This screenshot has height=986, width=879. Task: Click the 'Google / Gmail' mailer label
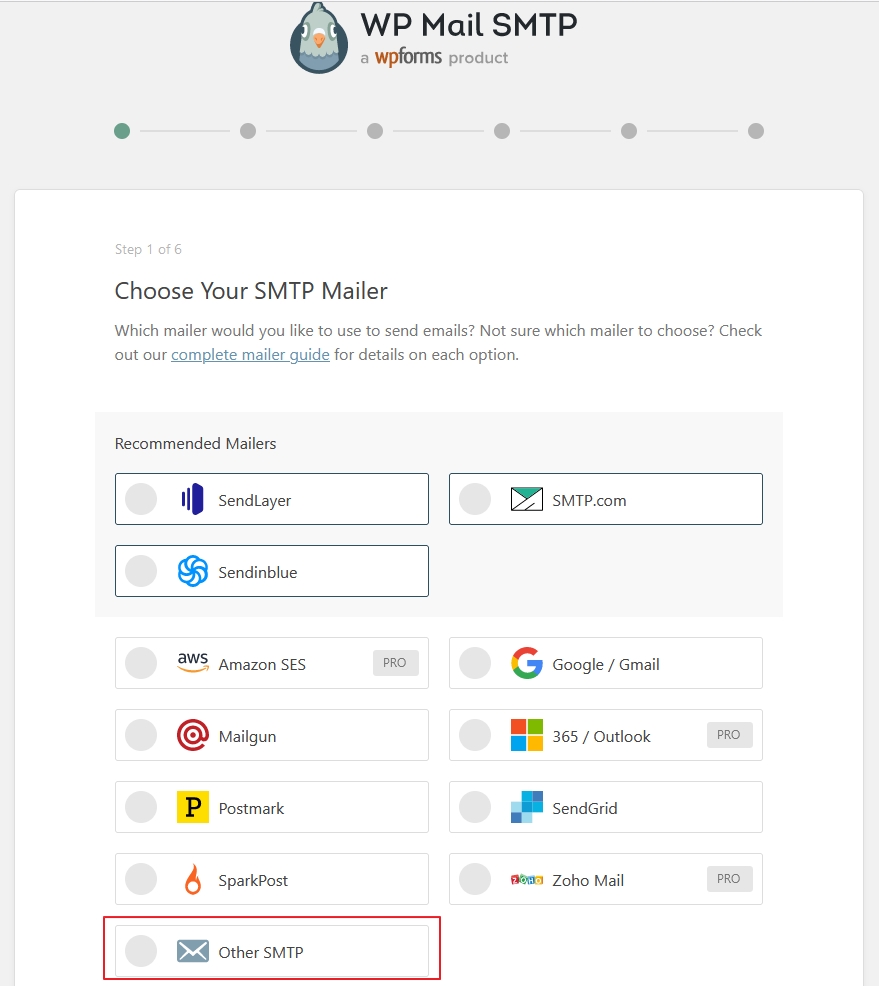pyautogui.click(x=606, y=665)
